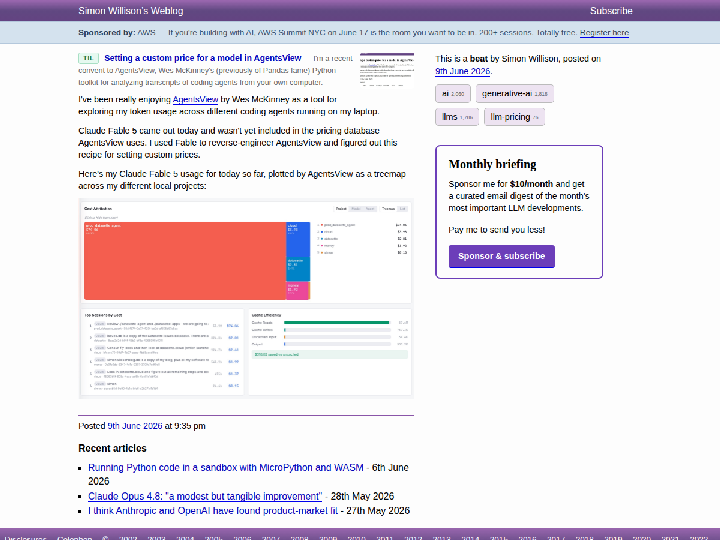Open the Claude Opus 4.8 article

205,496
